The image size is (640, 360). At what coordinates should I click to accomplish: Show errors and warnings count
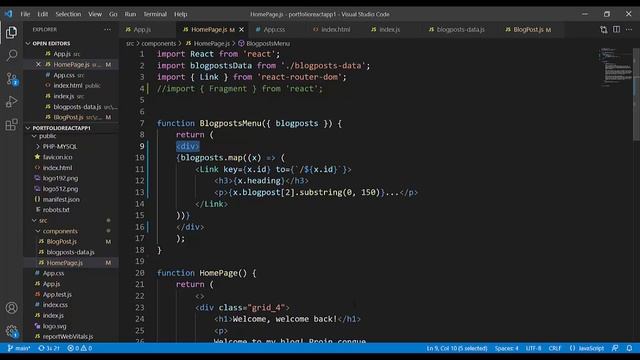80,348
